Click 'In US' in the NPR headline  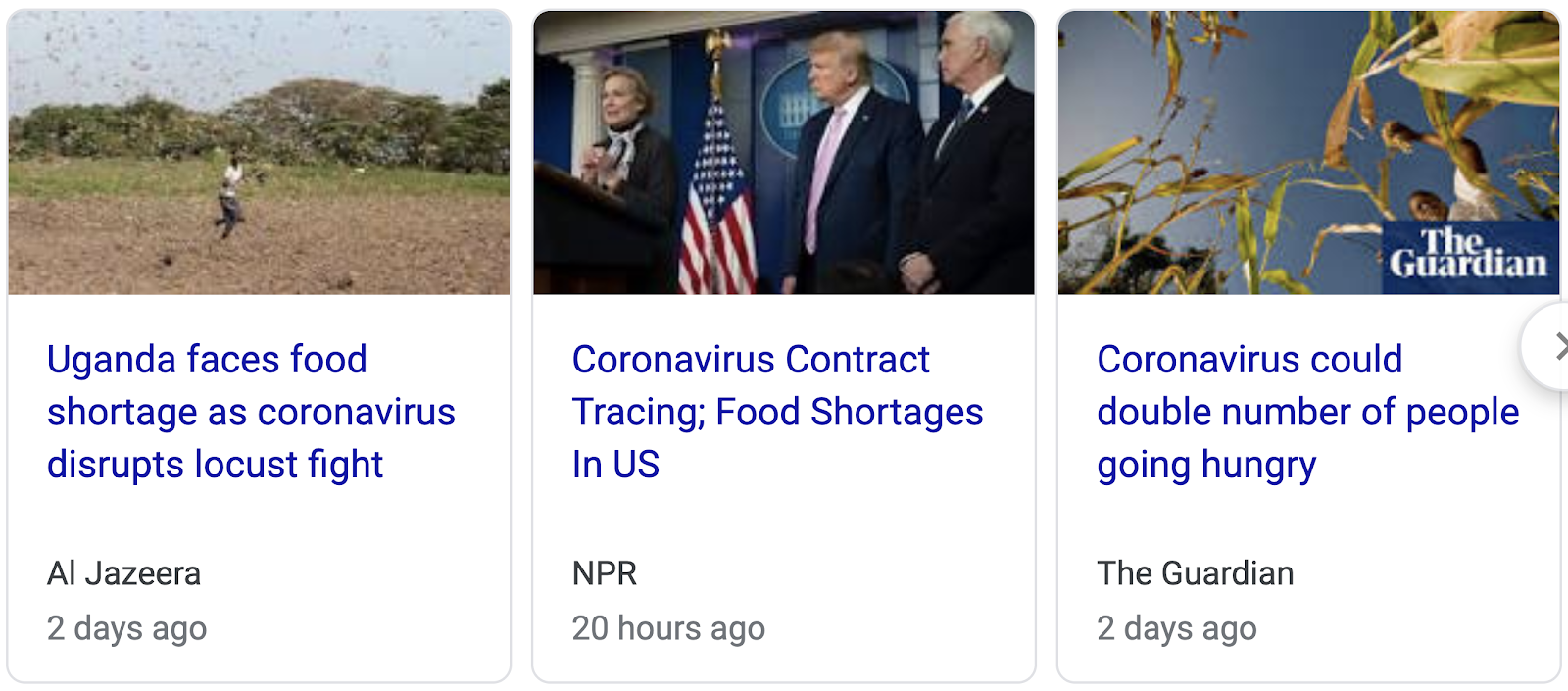[615, 465]
